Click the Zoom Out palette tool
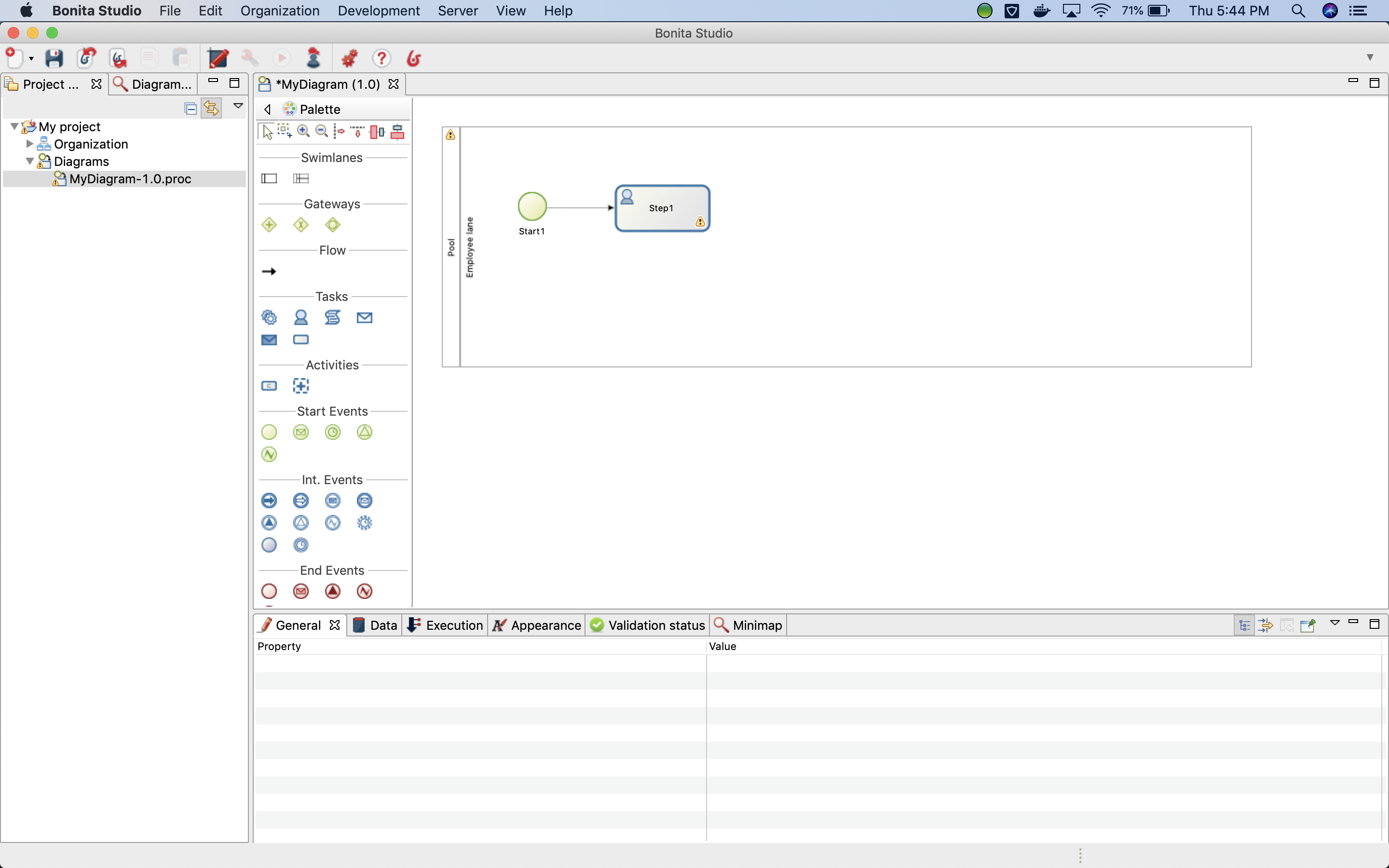 click(322, 132)
